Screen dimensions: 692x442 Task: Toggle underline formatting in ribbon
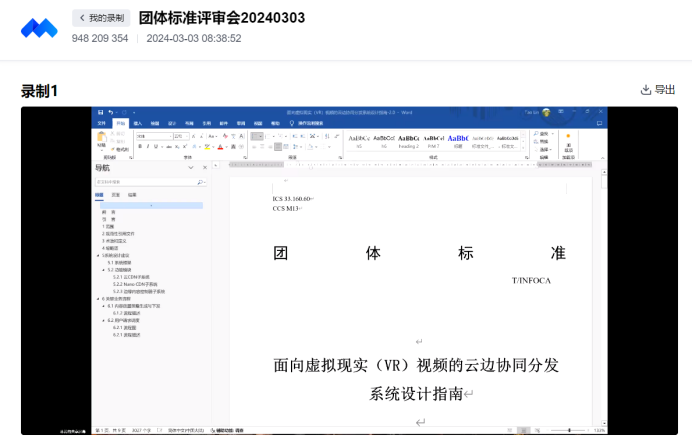coord(156,146)
